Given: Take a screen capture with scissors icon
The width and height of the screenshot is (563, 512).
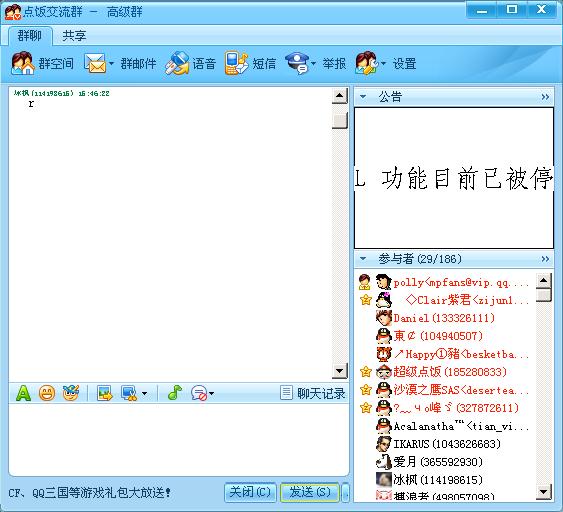Looking at the screenshot, I should [129, 393].
